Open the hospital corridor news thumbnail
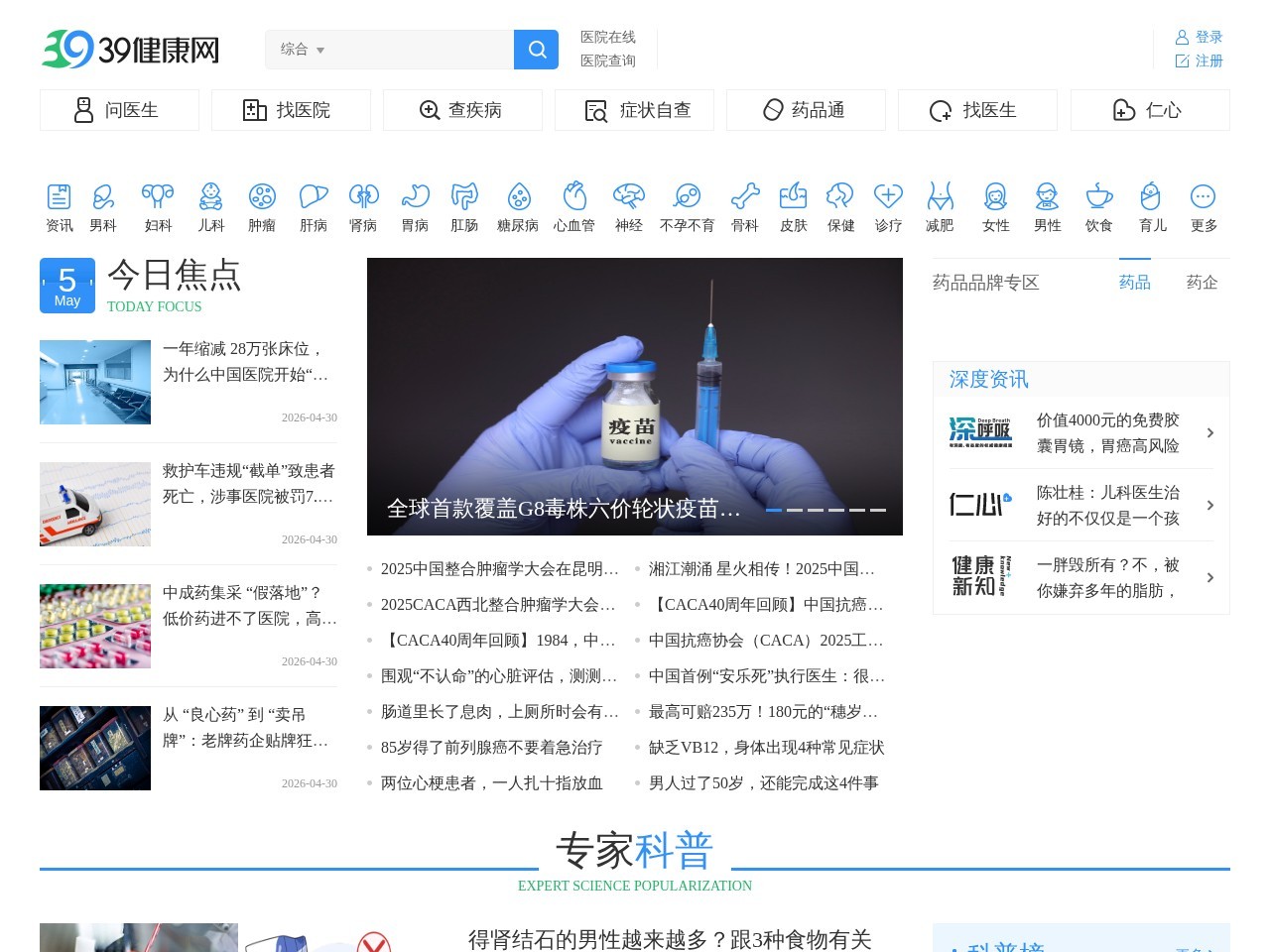1270x952 pixels. click(x=95, y=382)
